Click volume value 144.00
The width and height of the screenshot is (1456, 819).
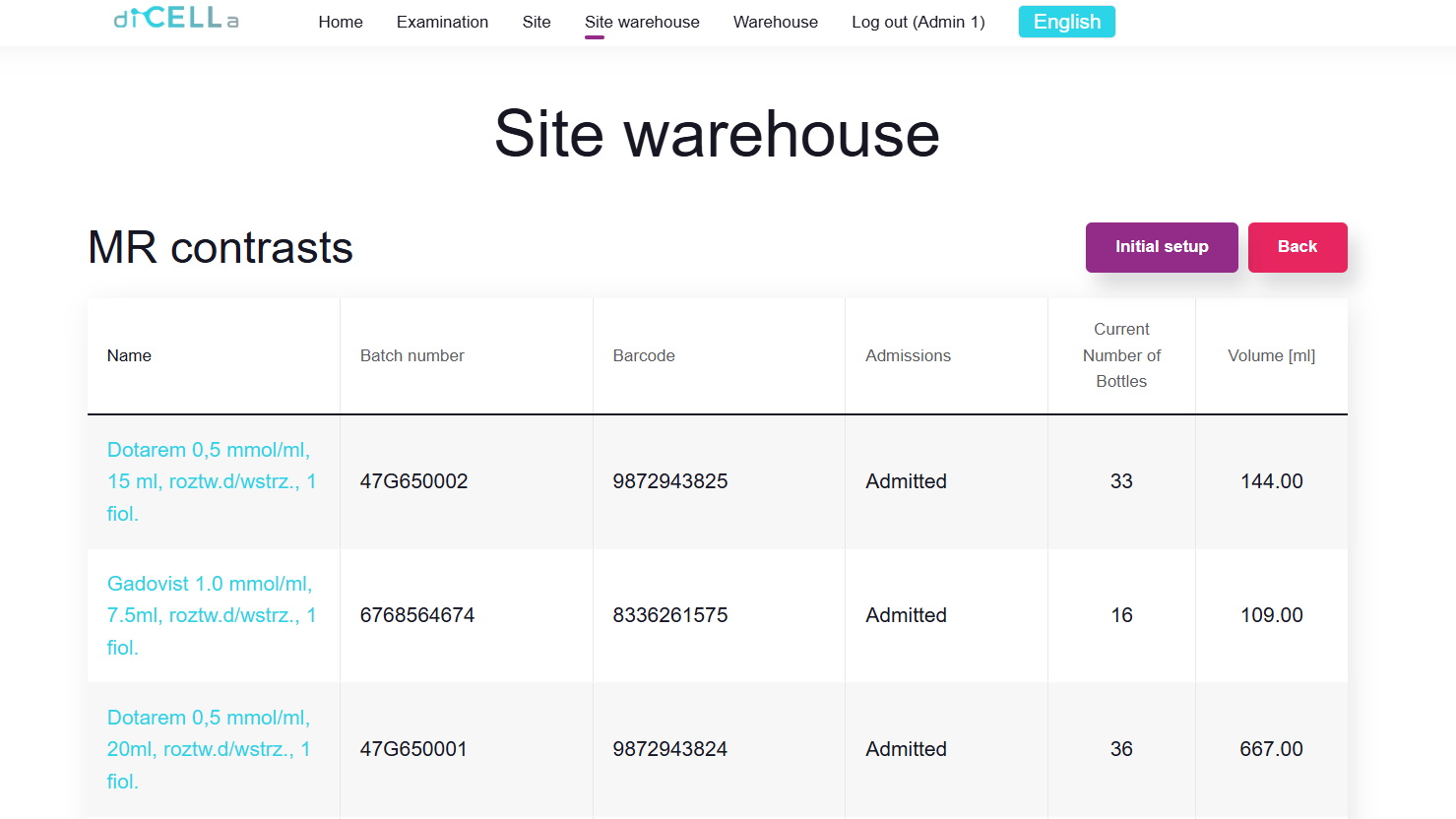coord(1271,481)
